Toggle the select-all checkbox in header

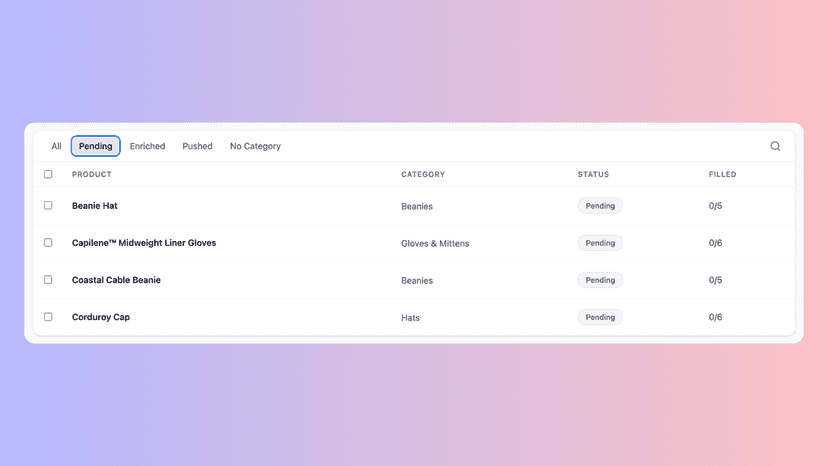48,174
